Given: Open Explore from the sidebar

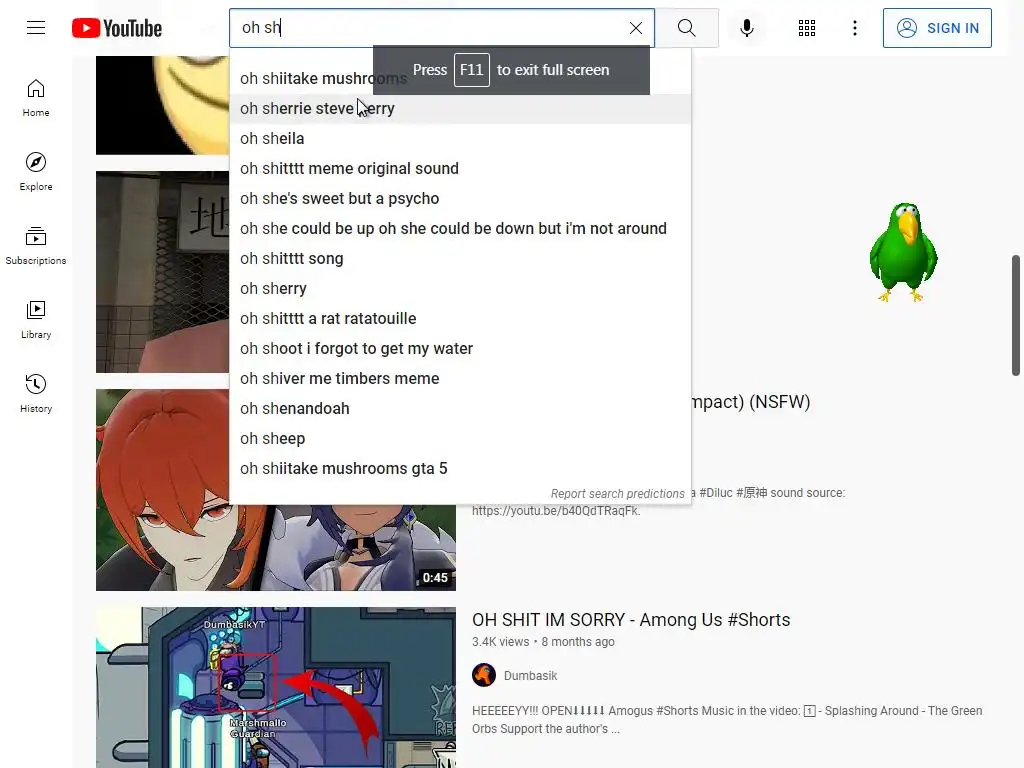Looking at the screenshot, I should pyautogui.click(x=36, y=172).
